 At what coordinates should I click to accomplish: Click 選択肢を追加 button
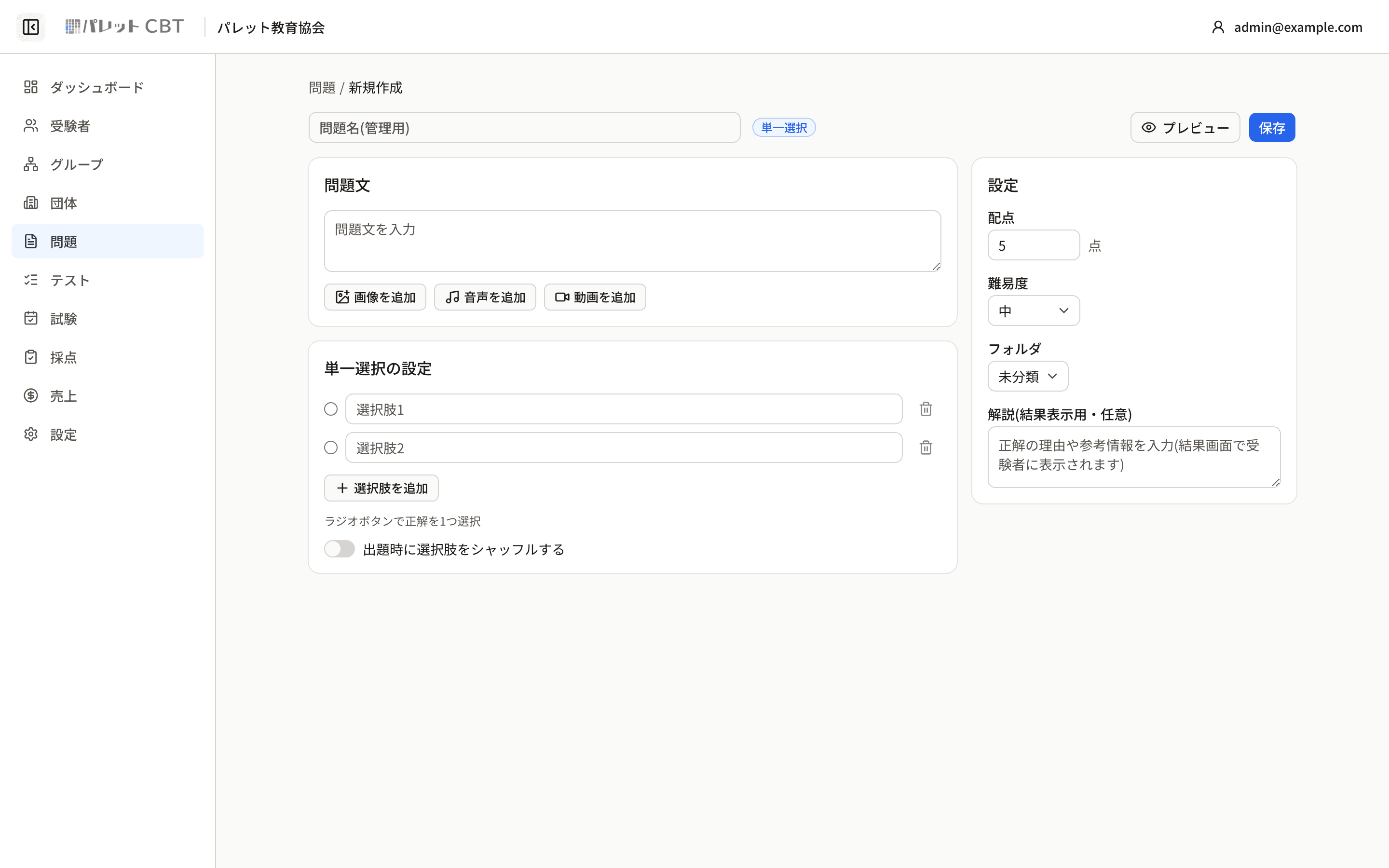coord(381,488)
